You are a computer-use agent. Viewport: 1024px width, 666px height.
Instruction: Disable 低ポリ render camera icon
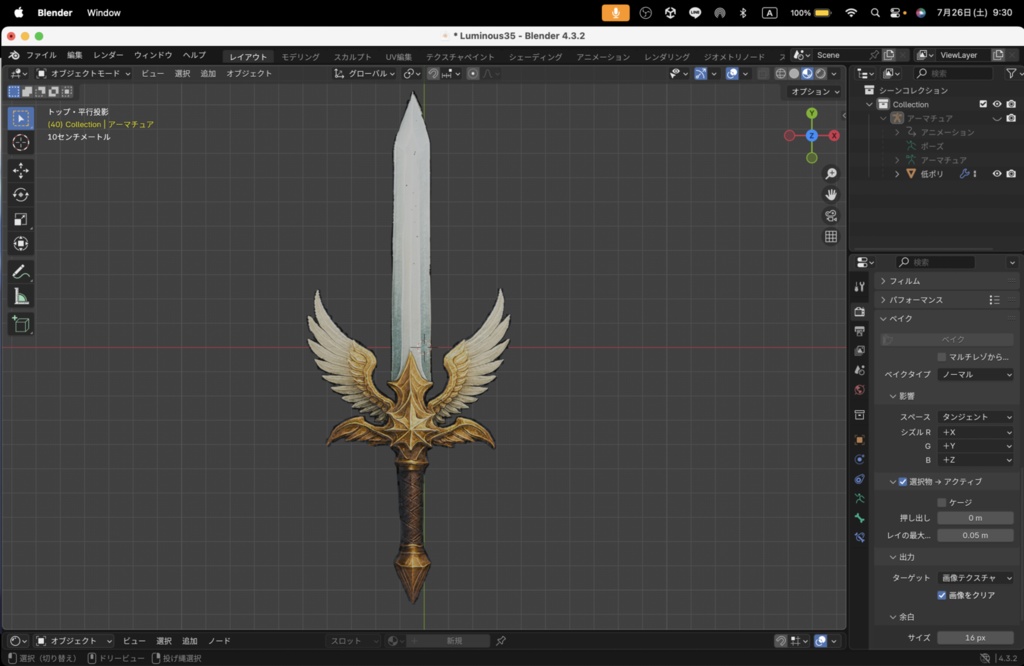[x=1011, y=174]
